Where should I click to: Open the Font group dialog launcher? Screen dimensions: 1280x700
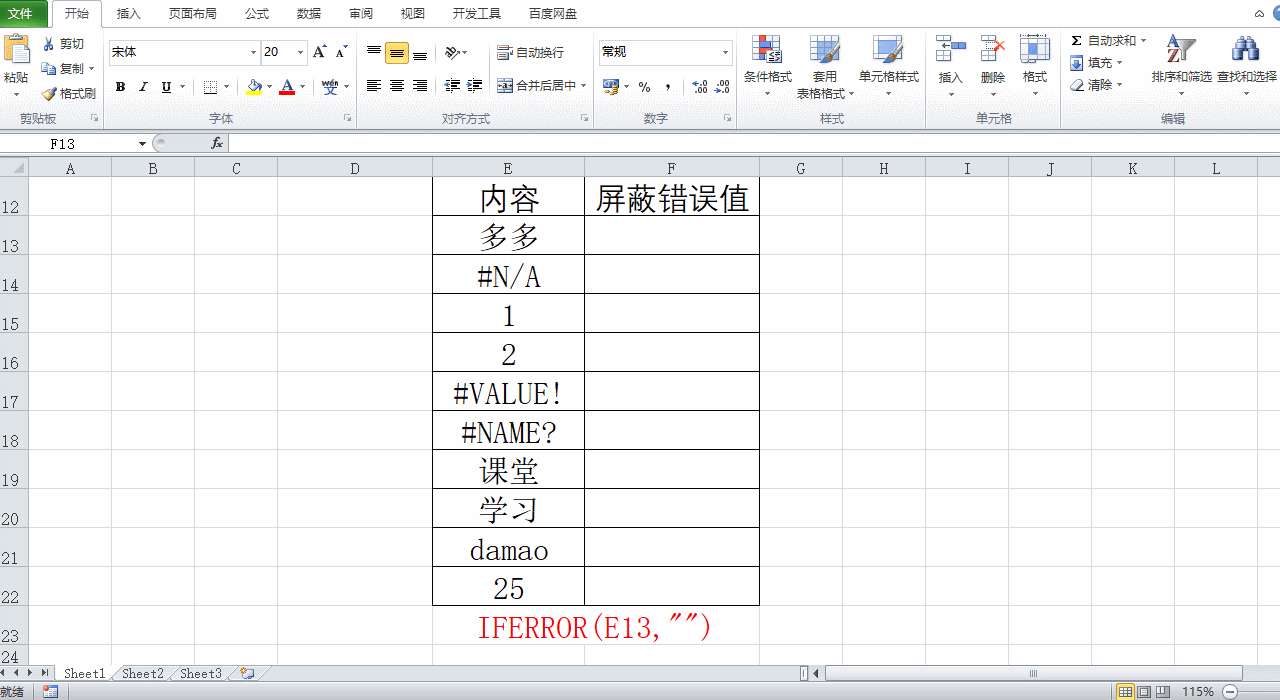coord(348,118)
